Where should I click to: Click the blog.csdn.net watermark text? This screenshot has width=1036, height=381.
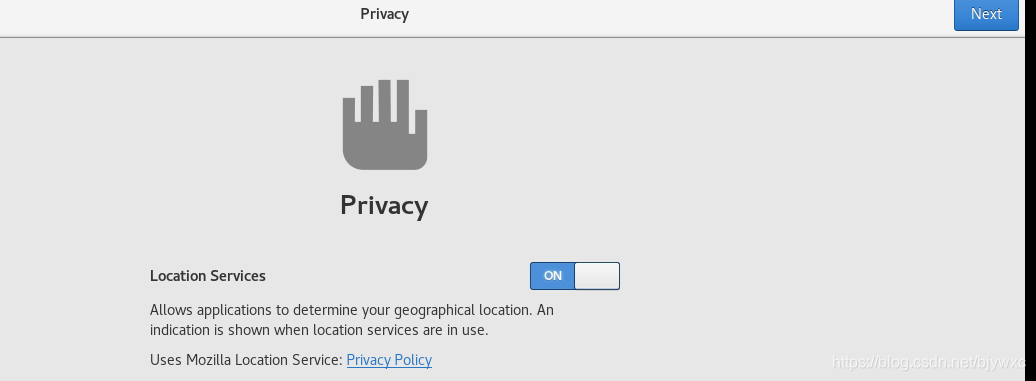[929, 362]
